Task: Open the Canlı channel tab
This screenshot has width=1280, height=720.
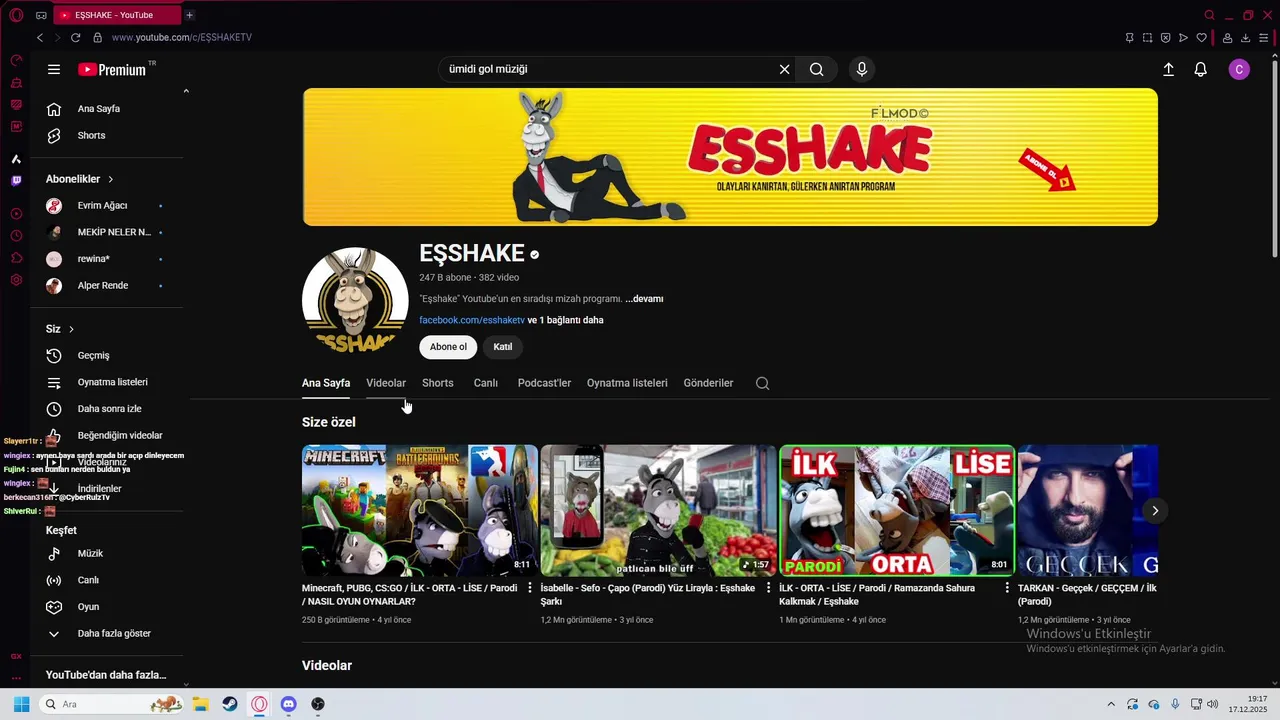Action: pyautogui.click(x=485, y=383)
